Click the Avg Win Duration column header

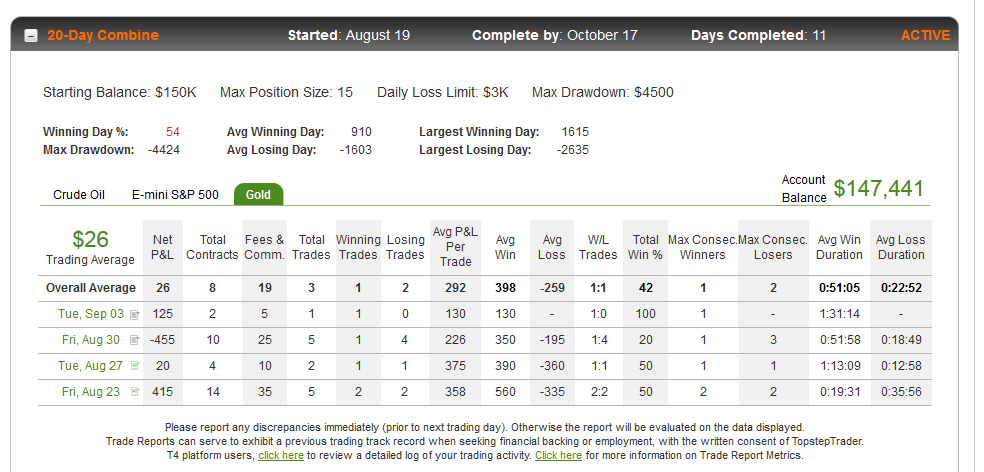(839, 247)
